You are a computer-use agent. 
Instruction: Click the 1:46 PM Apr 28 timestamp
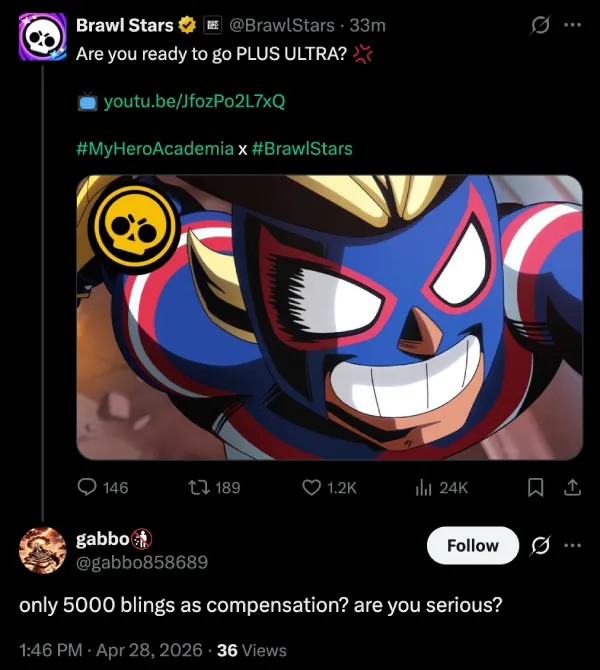tap(111, 650)
